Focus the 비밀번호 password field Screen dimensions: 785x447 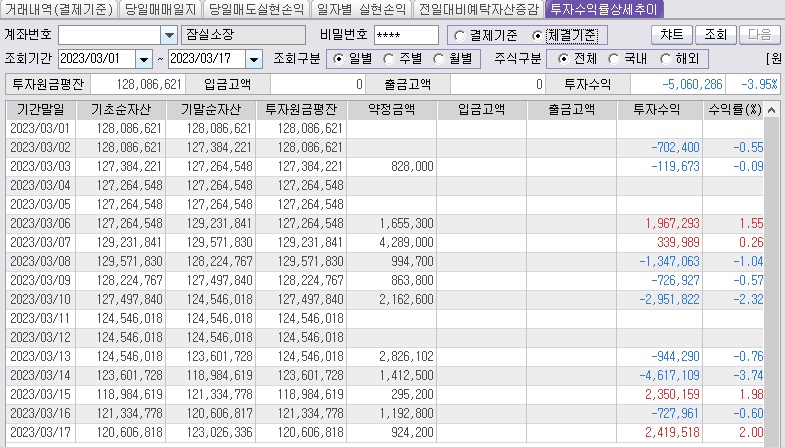pos(406,35)
